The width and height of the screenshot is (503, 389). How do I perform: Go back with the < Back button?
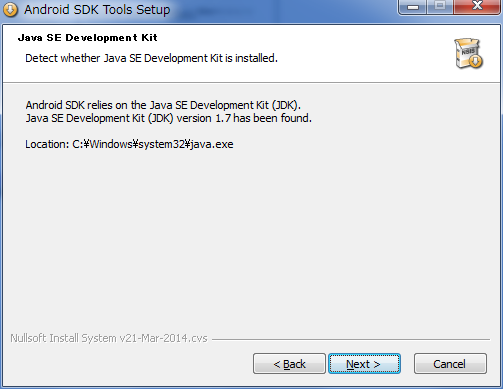[x=289, y=364]
